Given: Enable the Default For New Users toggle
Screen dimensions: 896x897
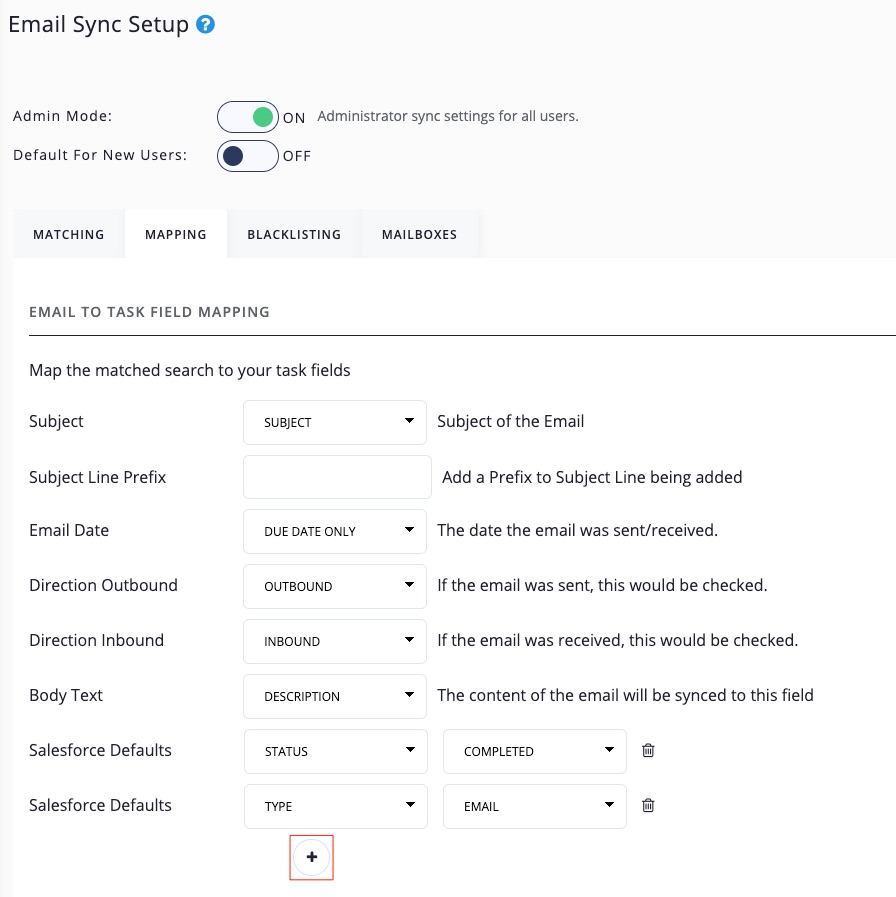Looking at the screenshot, I should coord(247,156).
